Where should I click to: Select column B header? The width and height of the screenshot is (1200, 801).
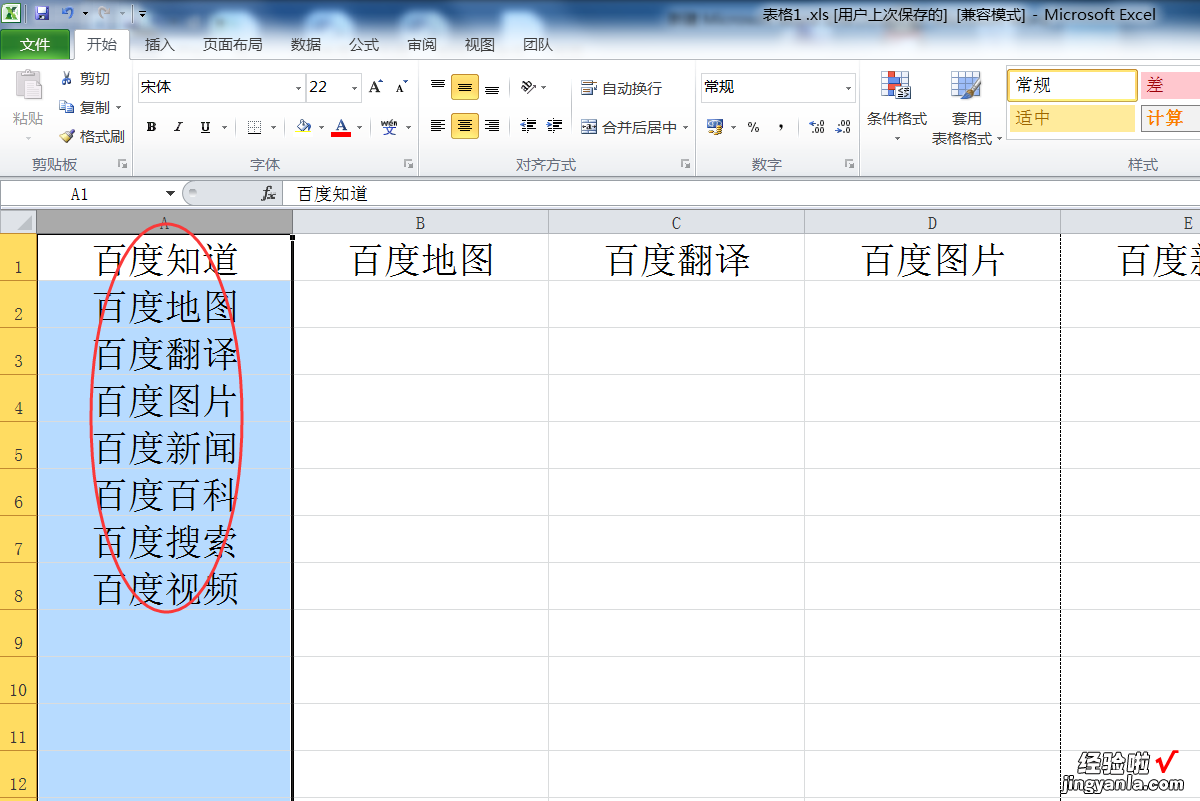coord(421,223)
